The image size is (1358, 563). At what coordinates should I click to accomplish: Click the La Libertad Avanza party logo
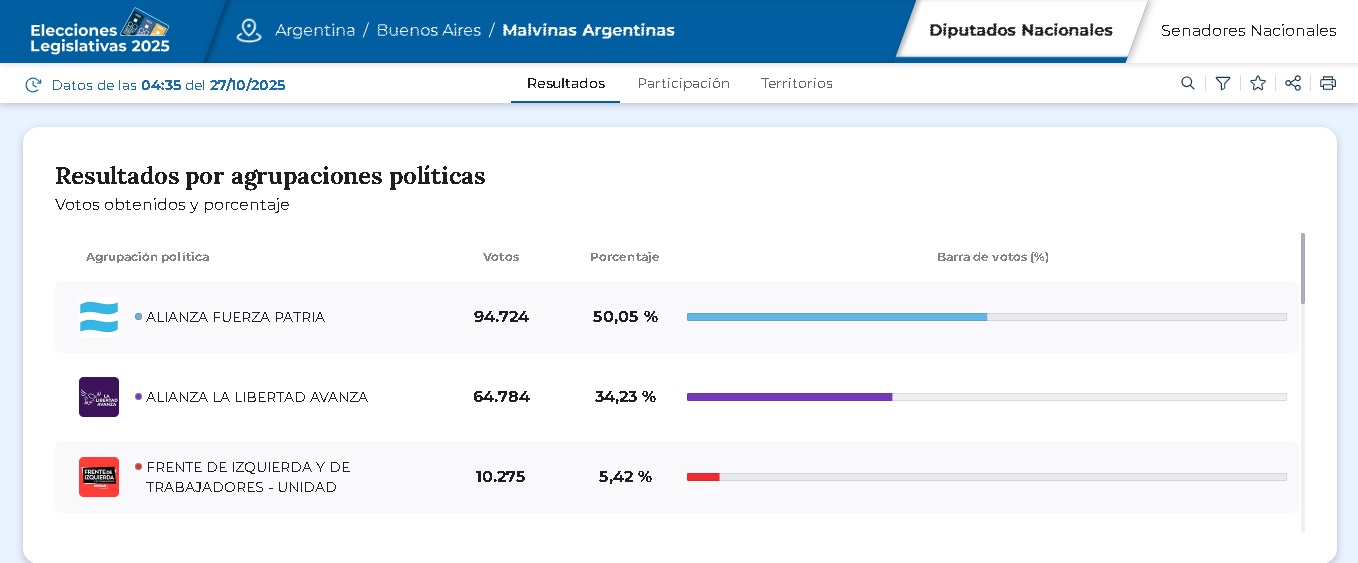click(99, 397)
